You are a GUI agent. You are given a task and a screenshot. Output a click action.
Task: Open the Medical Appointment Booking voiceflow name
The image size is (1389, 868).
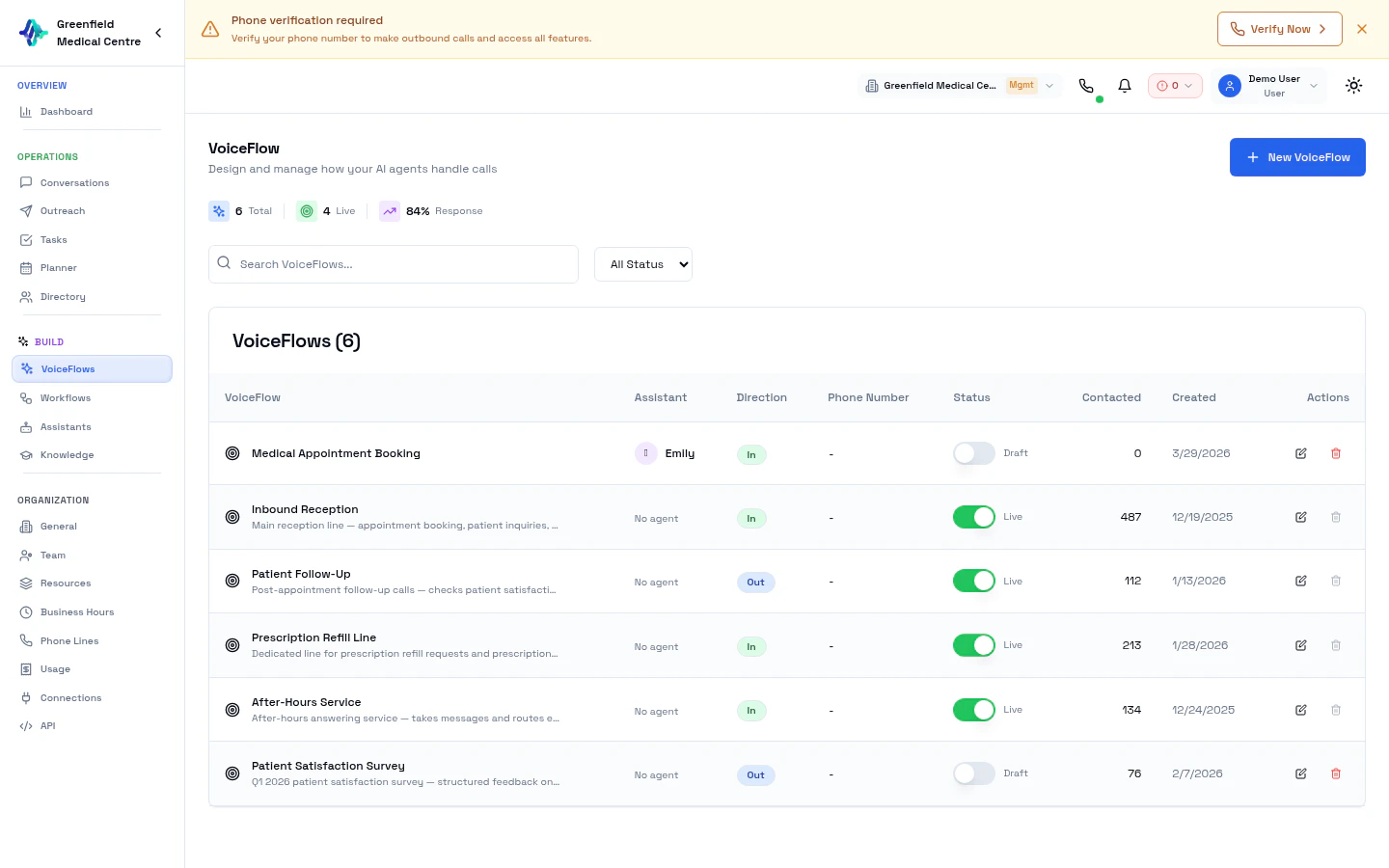(336, 453)
